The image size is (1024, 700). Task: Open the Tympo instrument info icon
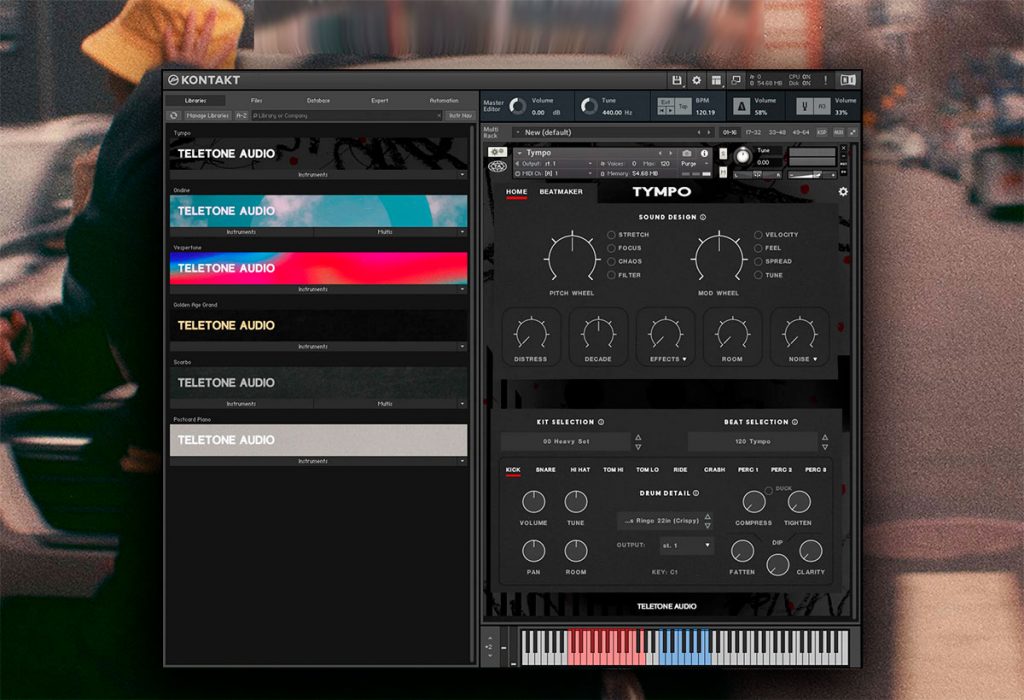pyautogui.click(x=704, y=153)
